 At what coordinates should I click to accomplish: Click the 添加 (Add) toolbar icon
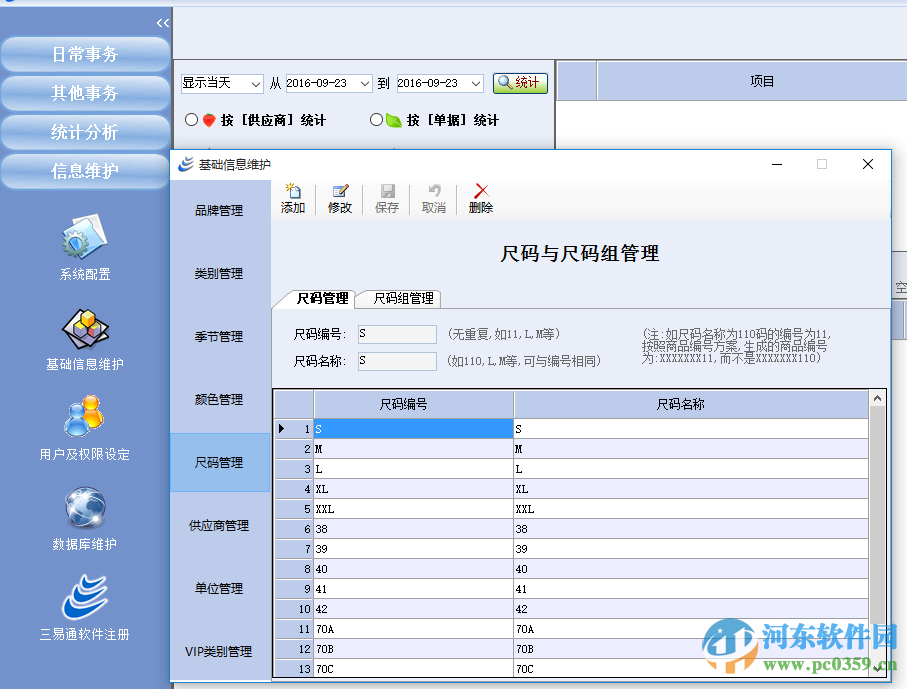click(292, 198)
